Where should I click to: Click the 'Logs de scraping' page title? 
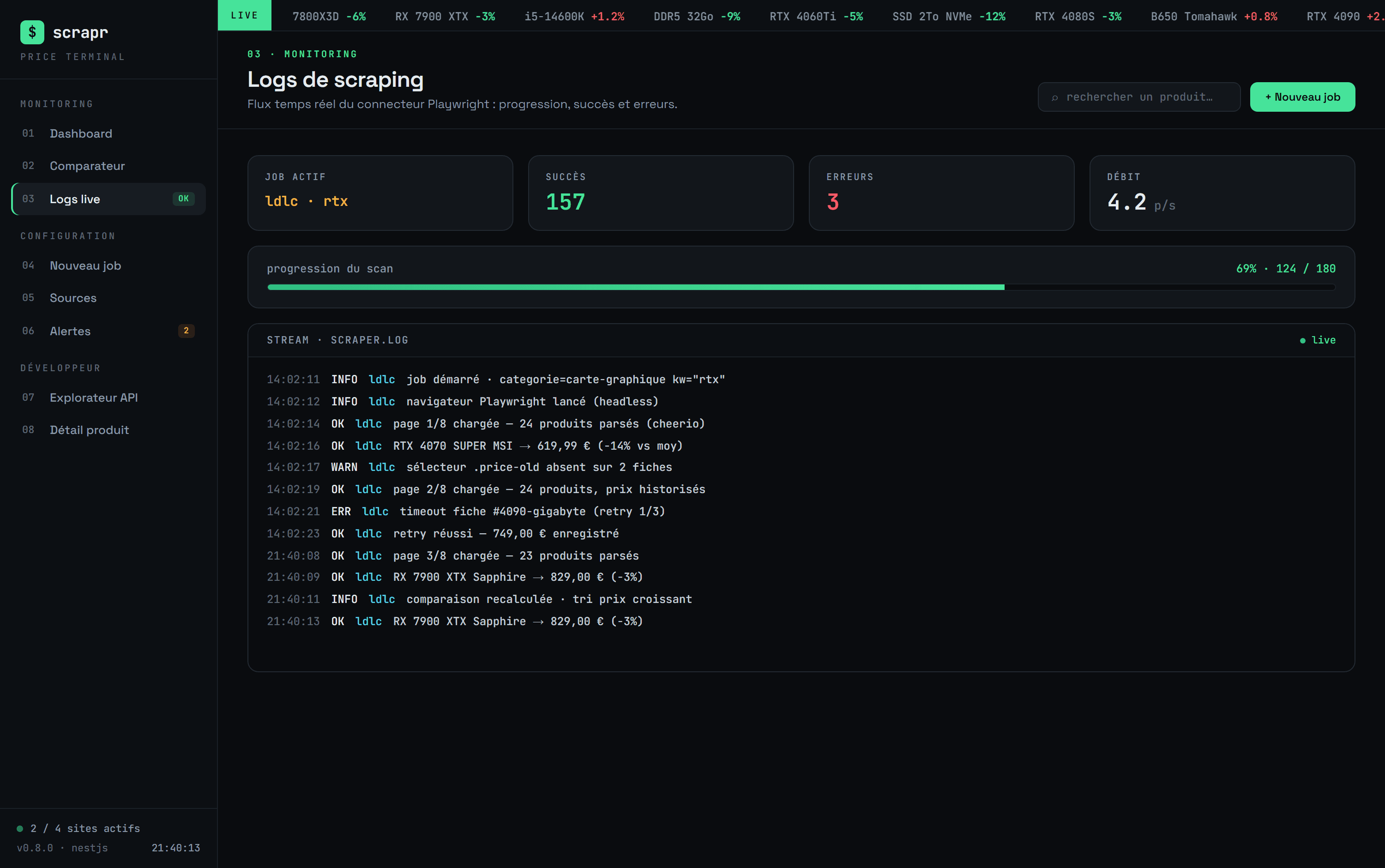335,80
